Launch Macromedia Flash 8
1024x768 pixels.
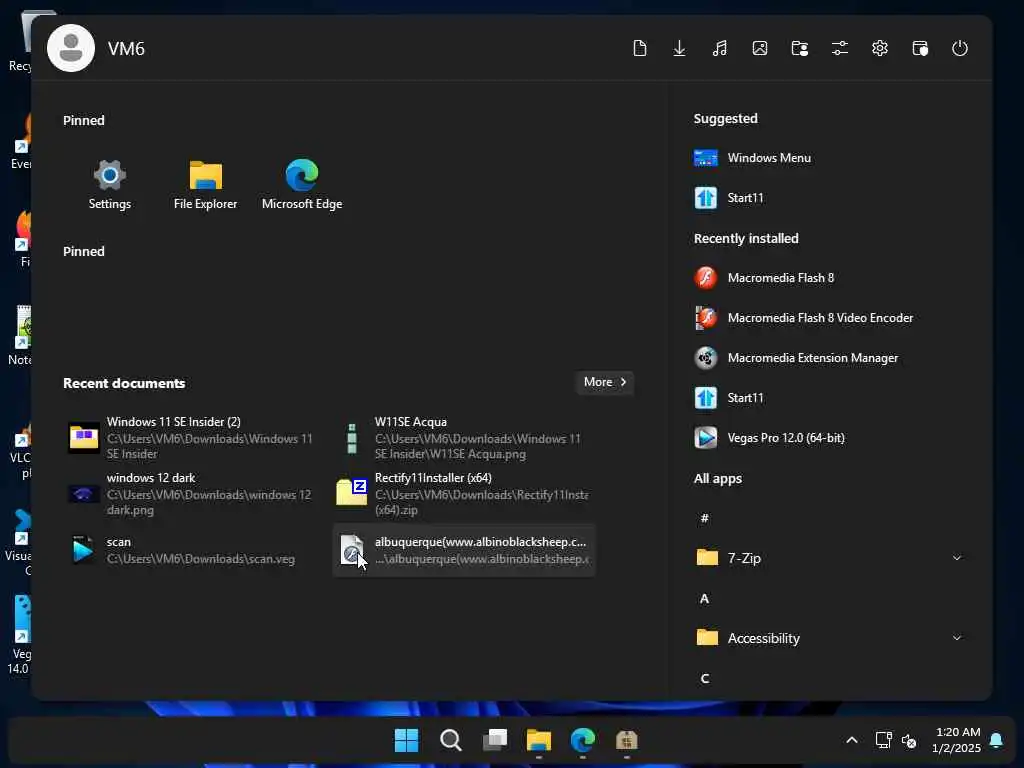pyautogui.click(x=764, y=278)
